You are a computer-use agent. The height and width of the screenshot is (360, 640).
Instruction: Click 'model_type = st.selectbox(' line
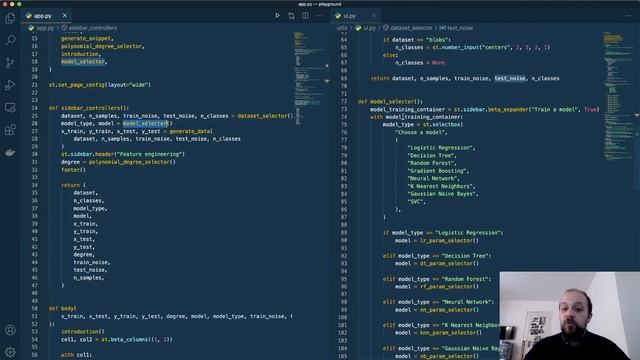click(423, 125)
